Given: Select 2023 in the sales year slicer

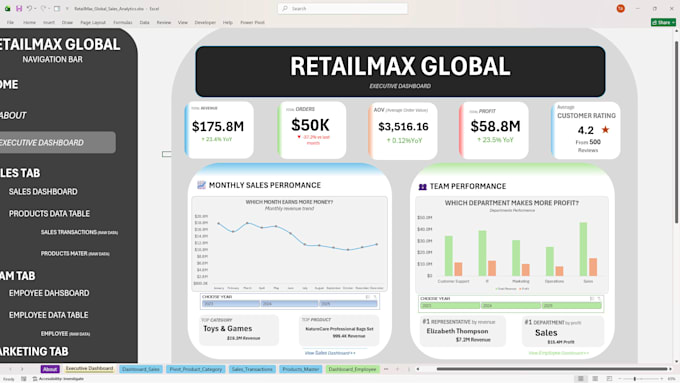Looking at the screenshot, I should (x=231, y=304).
